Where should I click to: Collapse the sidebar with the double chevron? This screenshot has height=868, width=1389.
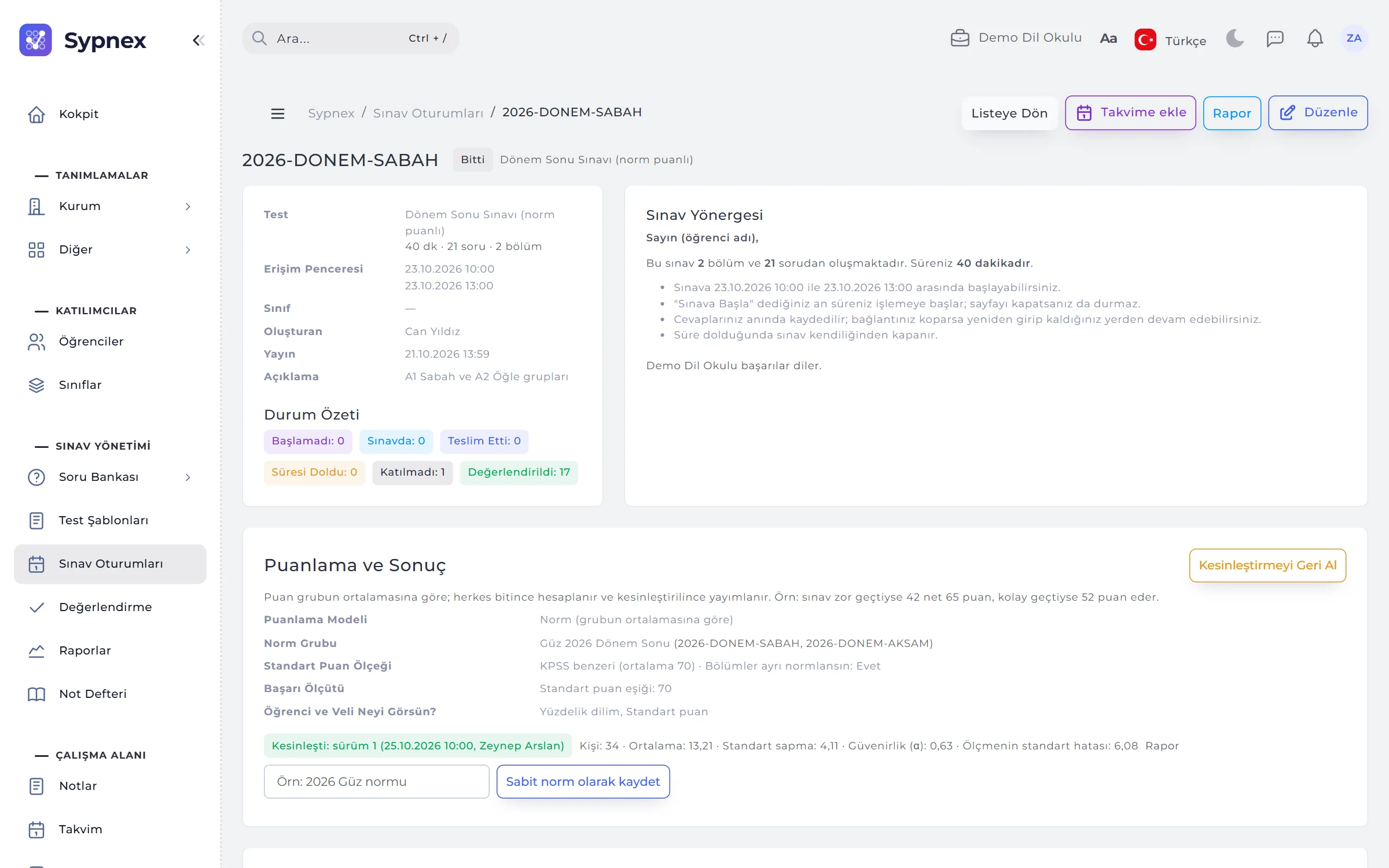[199, 40]
